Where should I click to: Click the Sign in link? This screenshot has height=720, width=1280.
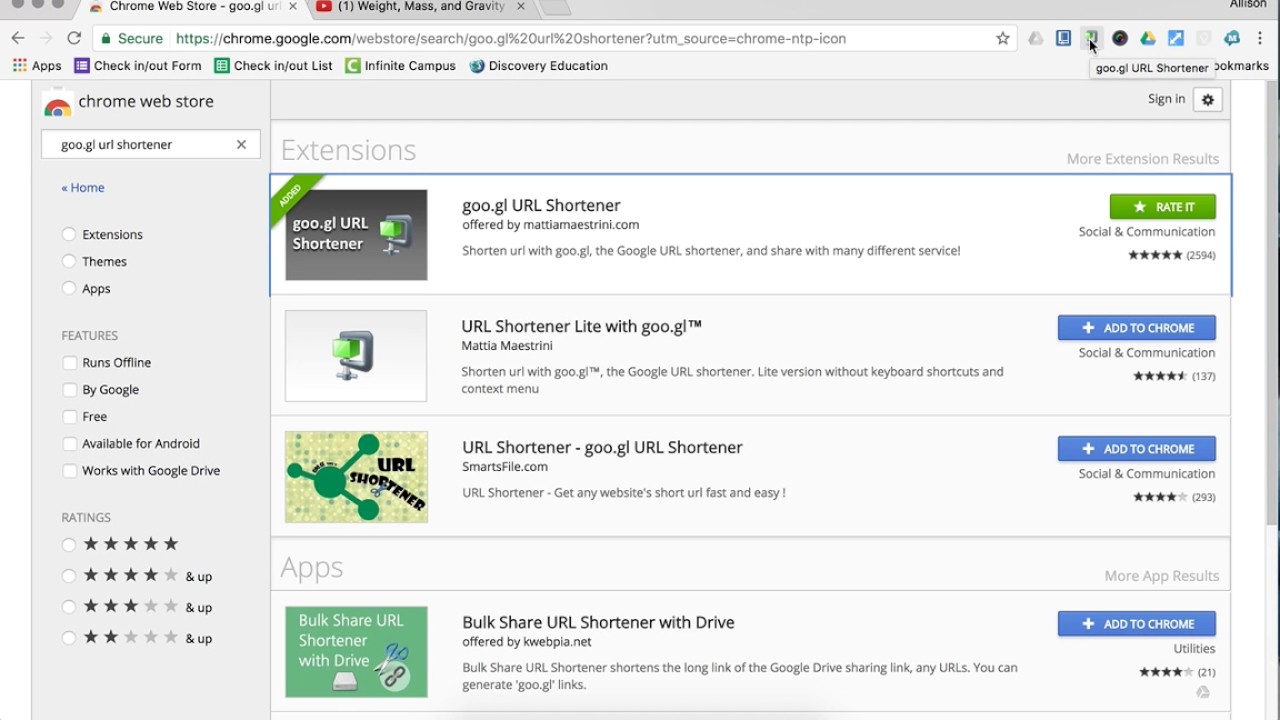pyautogui.click(x=1166, y=99)
